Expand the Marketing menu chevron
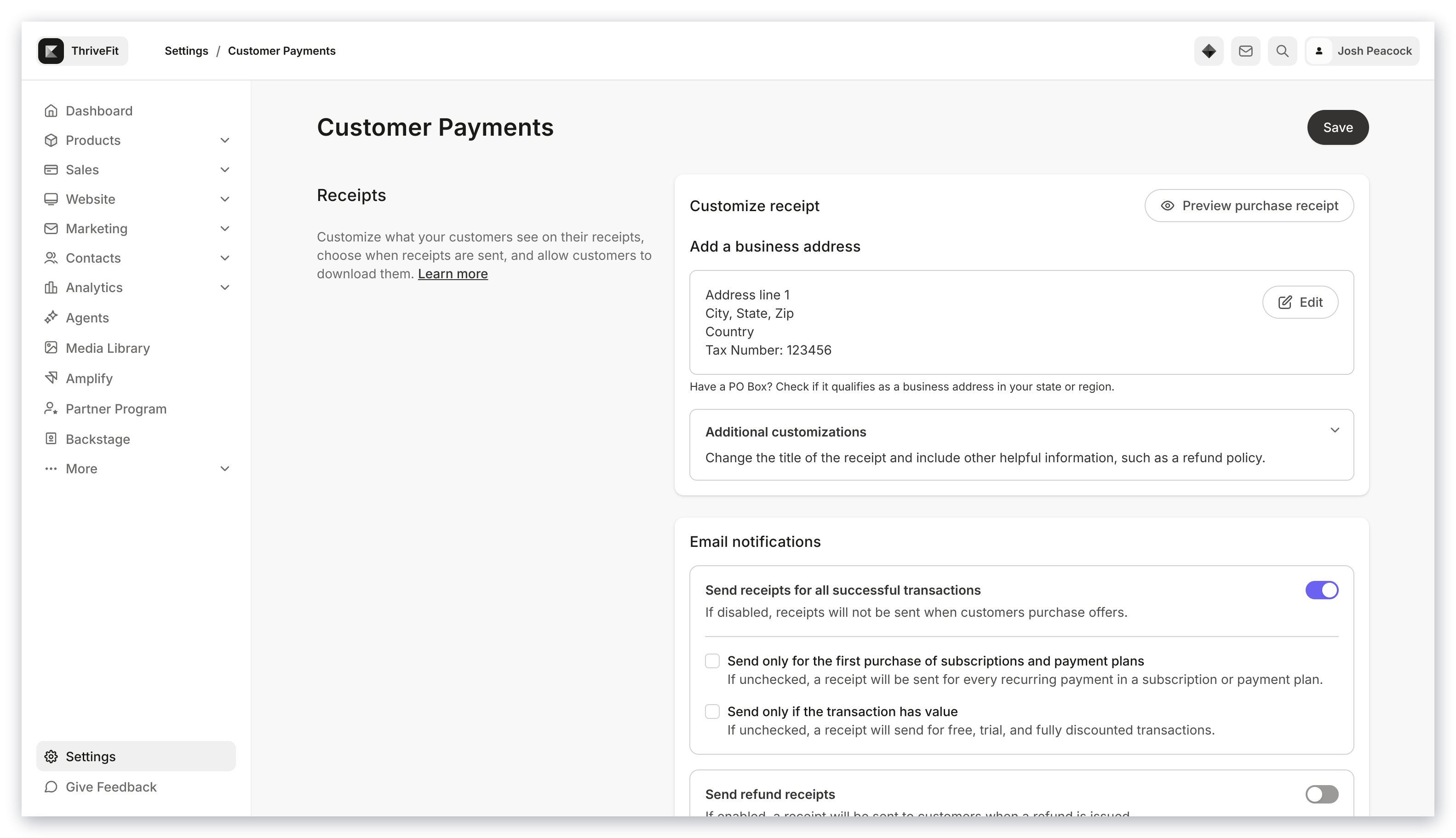 click(225, 229)
